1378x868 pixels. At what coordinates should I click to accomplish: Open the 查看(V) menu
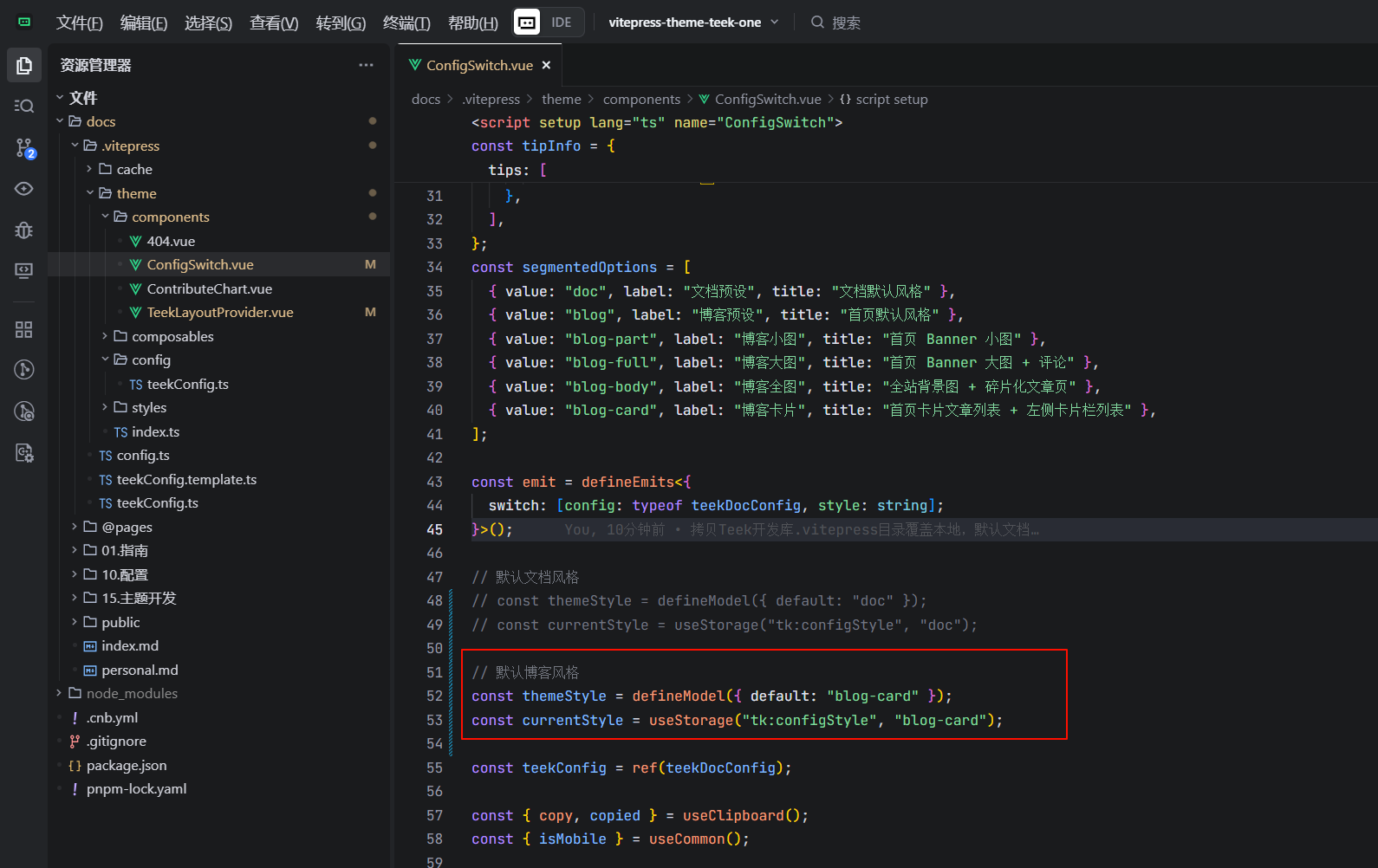274,23
